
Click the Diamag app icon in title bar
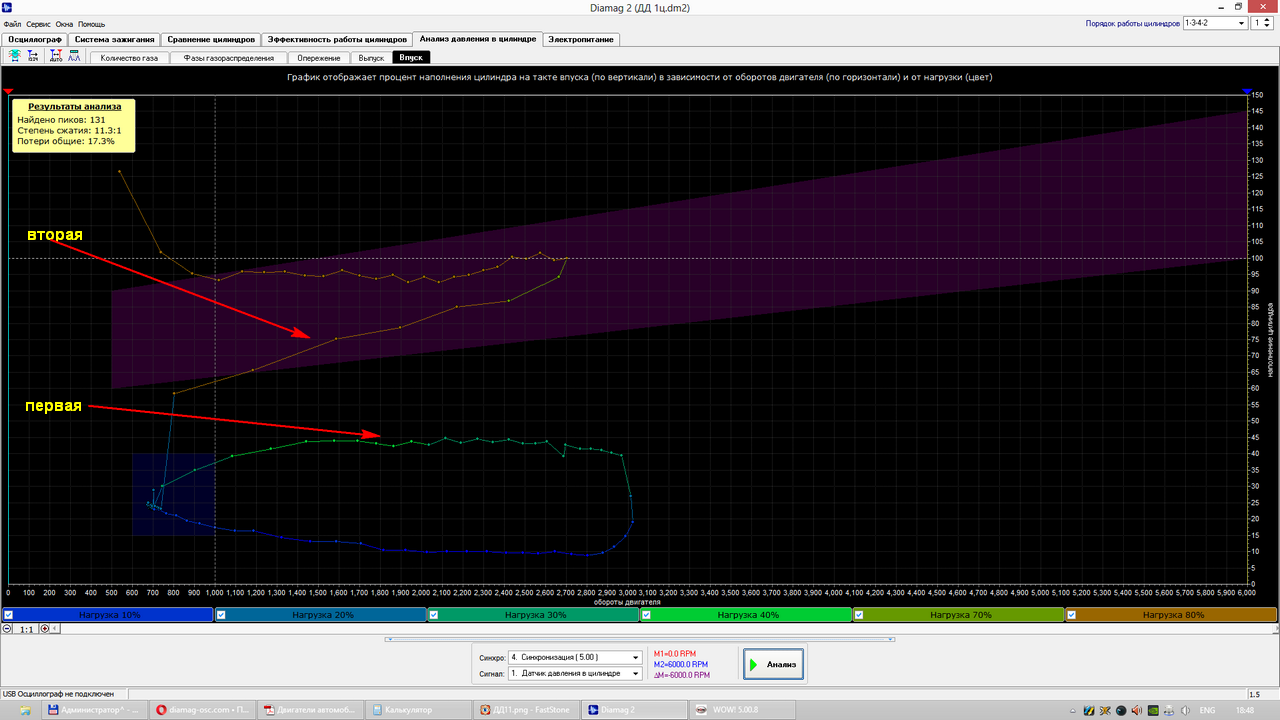8,7
